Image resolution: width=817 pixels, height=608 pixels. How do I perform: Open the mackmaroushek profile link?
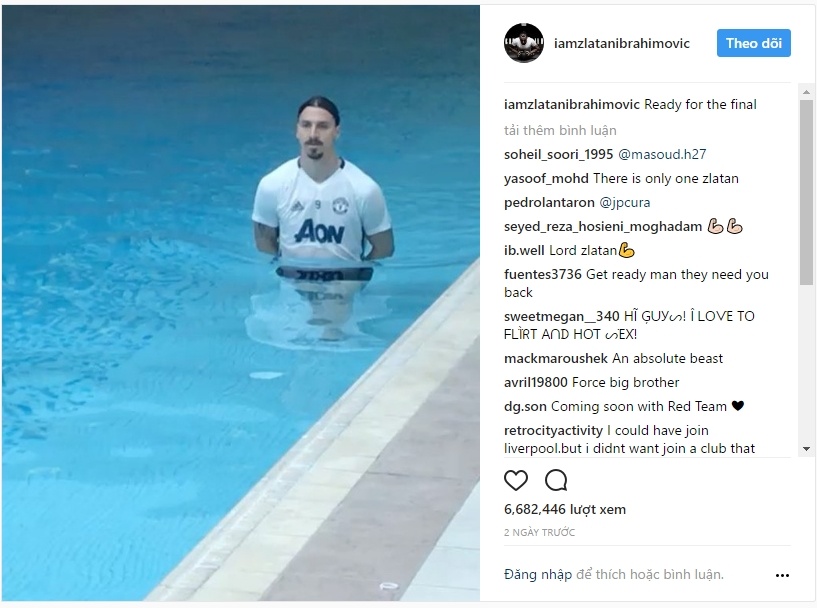tap(555, 358)
